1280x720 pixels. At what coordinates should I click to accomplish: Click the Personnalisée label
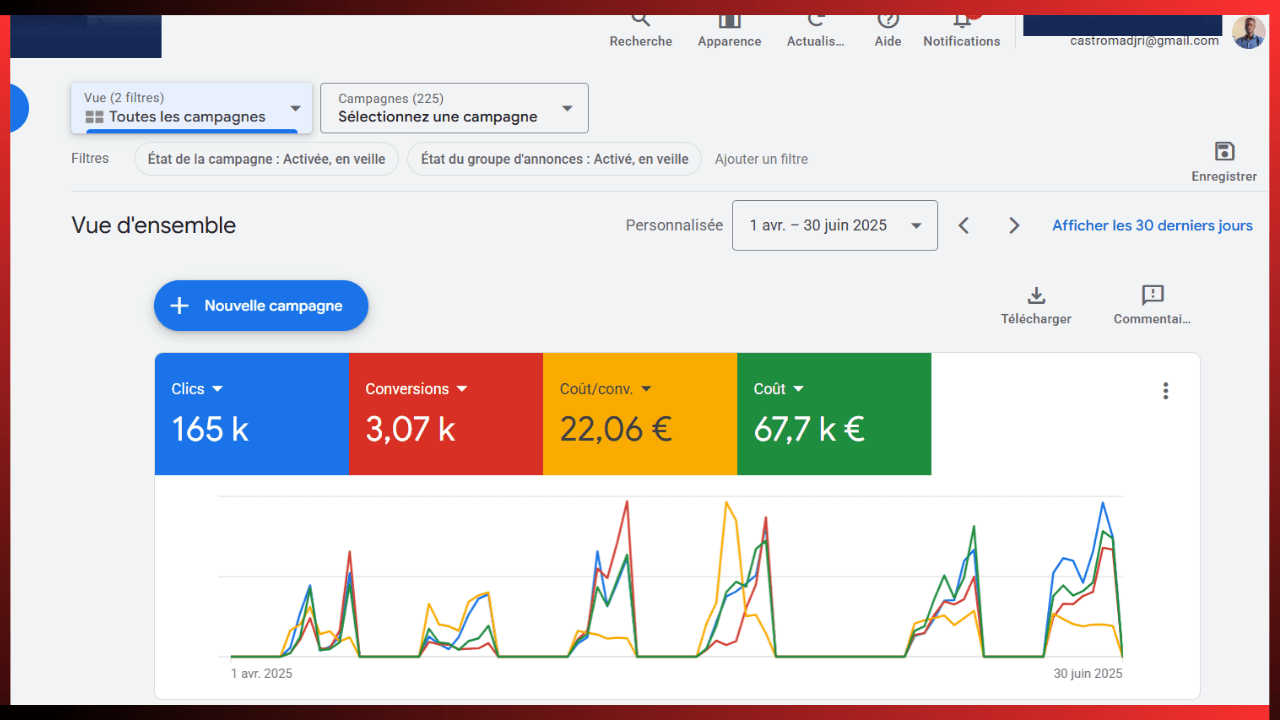[674, 225]
